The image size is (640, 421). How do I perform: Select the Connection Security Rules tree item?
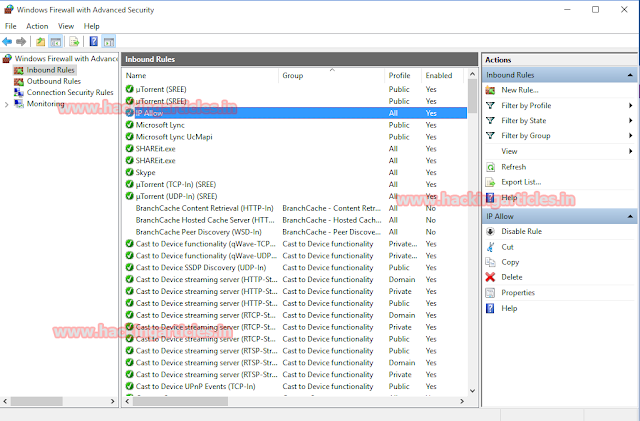click(x=70, y=92)
